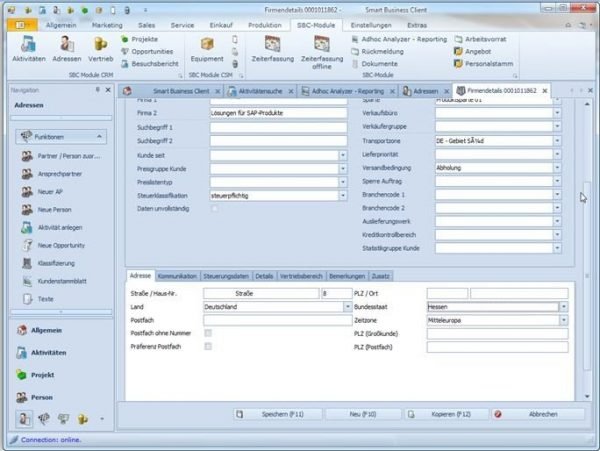Open Equipment module
This screenshot has width=600, height=451.
207,49
